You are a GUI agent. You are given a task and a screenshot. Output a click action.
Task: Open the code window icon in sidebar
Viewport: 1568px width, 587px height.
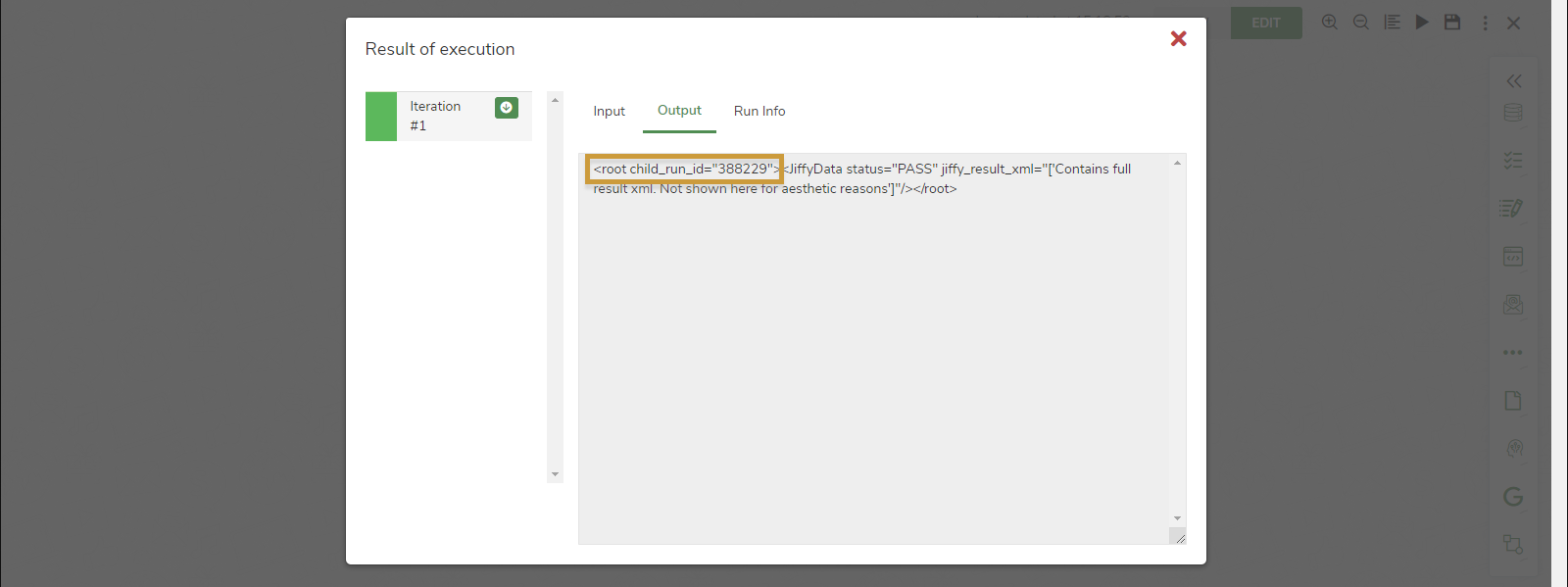coord(1513,257)
